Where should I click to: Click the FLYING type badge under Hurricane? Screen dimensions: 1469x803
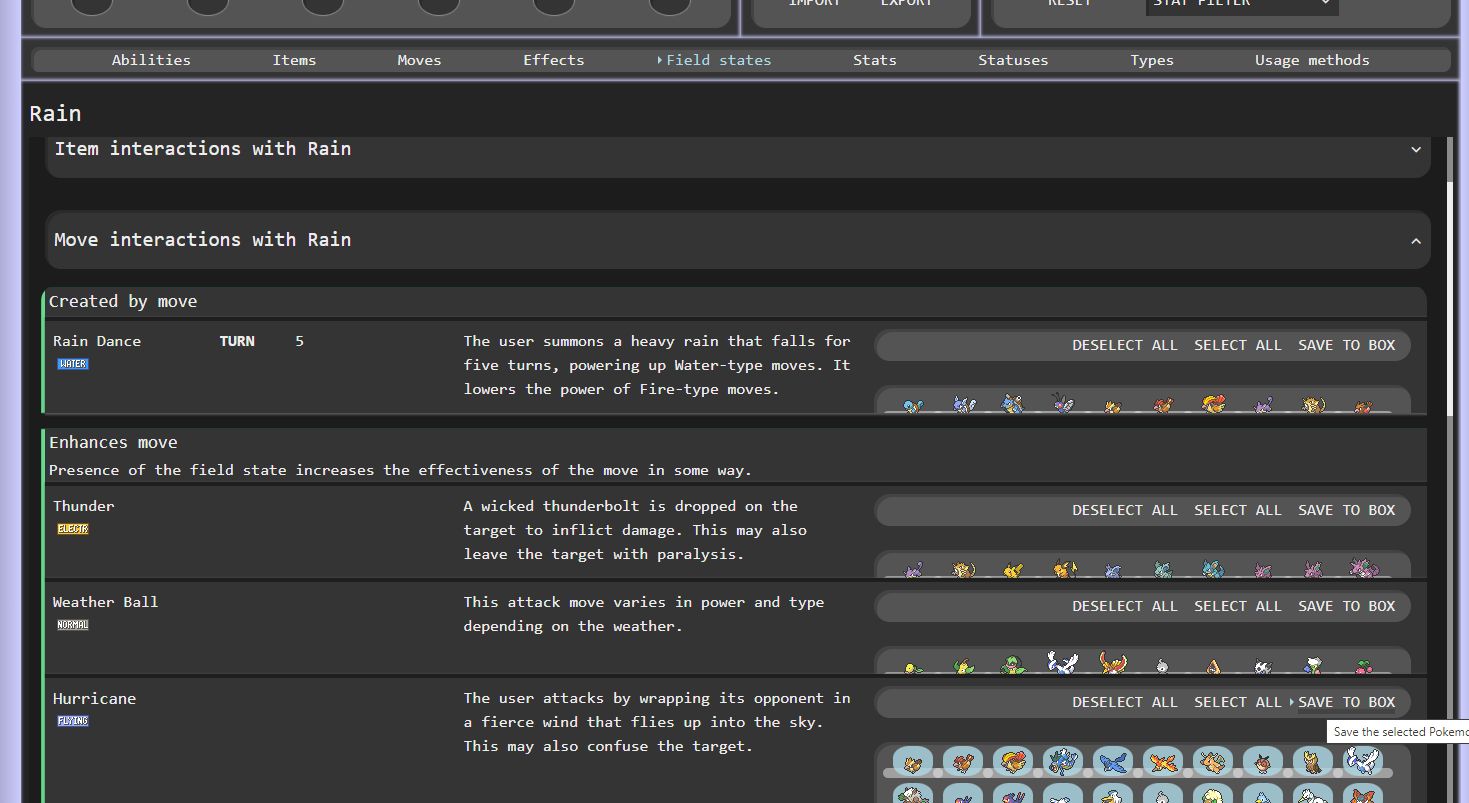coord(73,721)
